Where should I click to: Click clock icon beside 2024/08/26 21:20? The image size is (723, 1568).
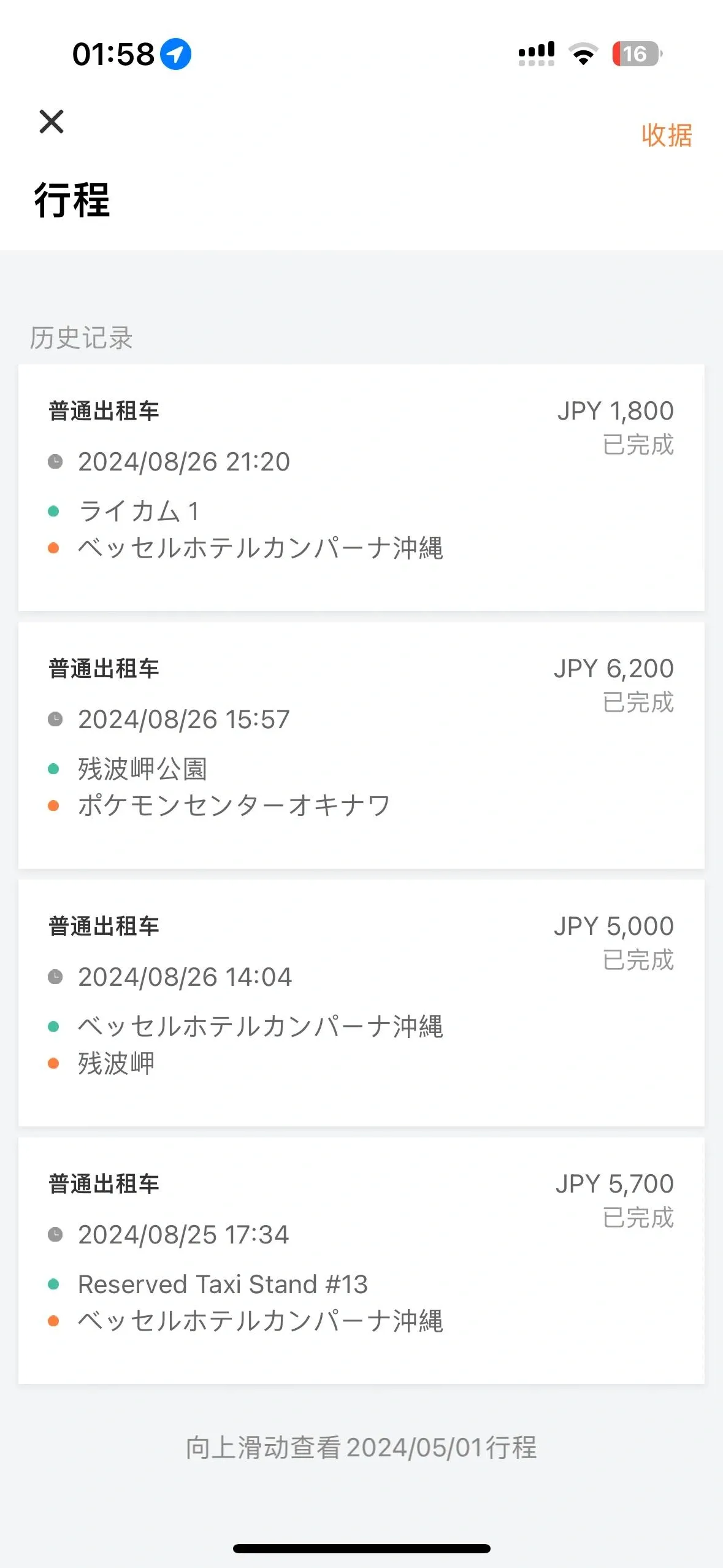[55, 461]
